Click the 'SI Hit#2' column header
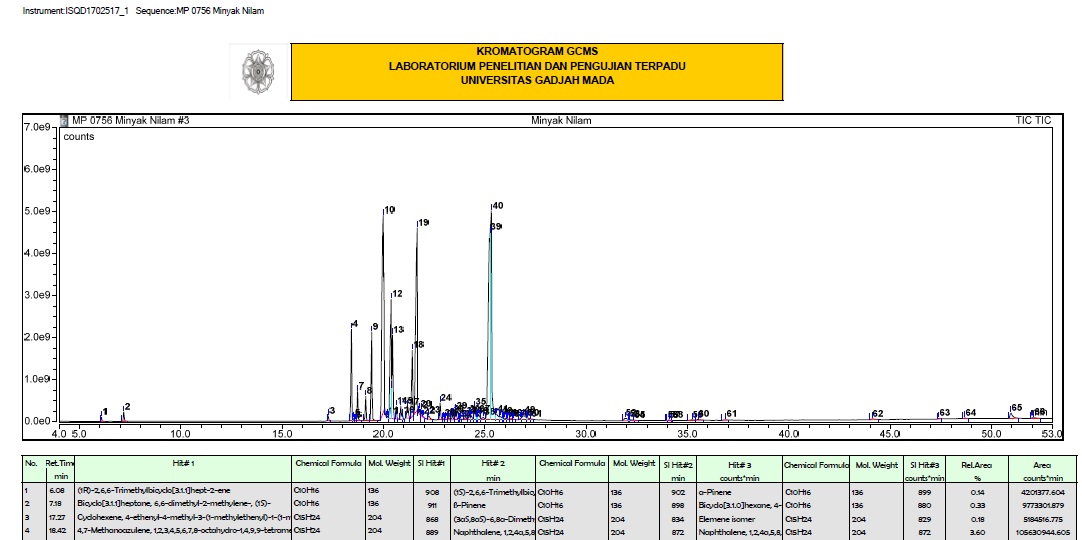 [x=678, y=465]
